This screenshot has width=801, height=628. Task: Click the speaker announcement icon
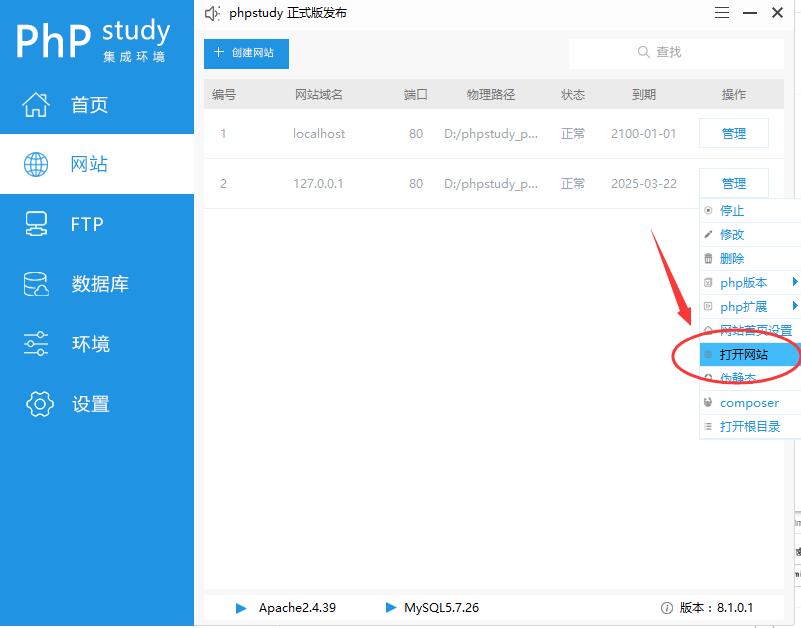tap(212, 14)
